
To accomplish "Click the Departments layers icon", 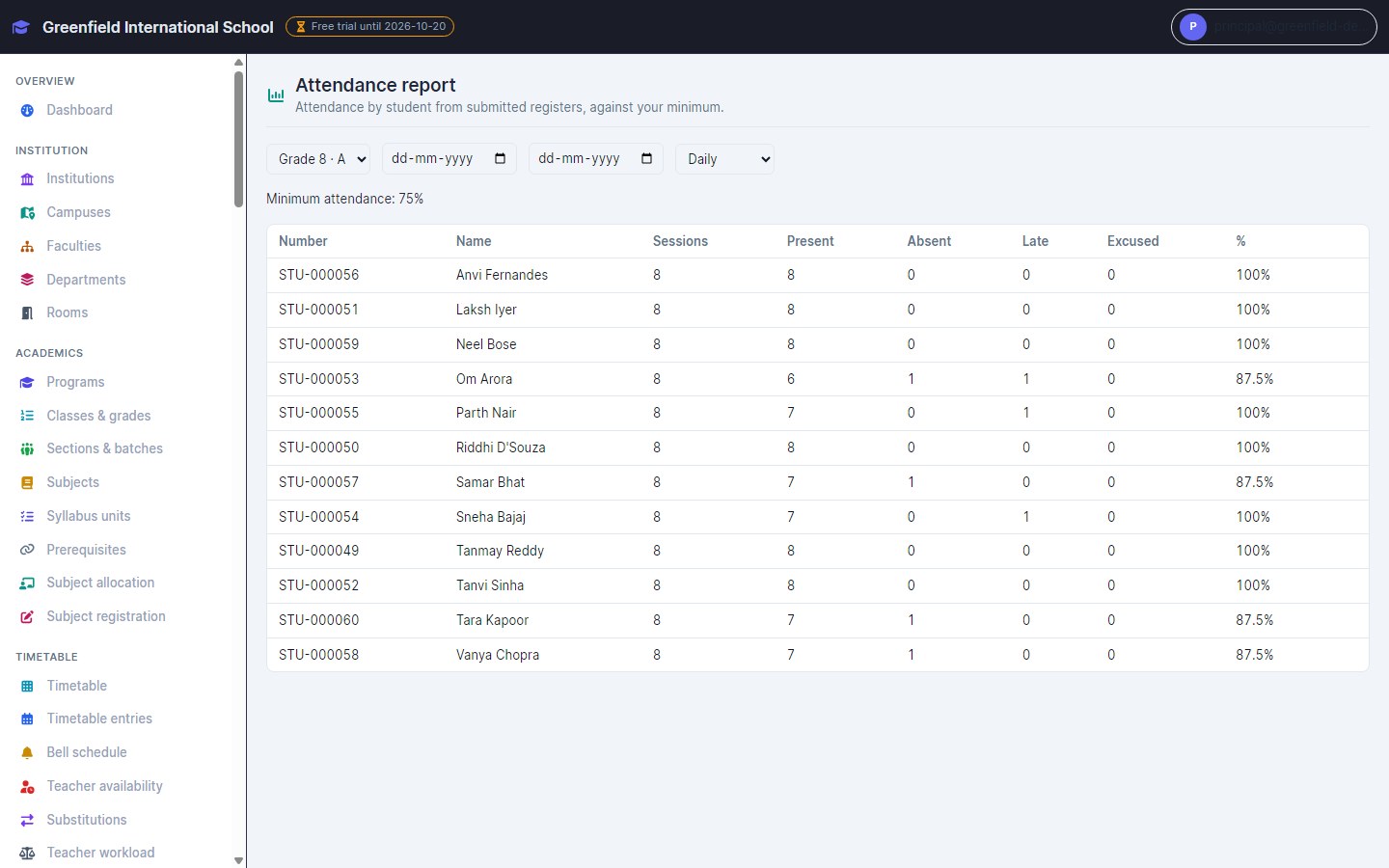I will (x=27, y=280).
